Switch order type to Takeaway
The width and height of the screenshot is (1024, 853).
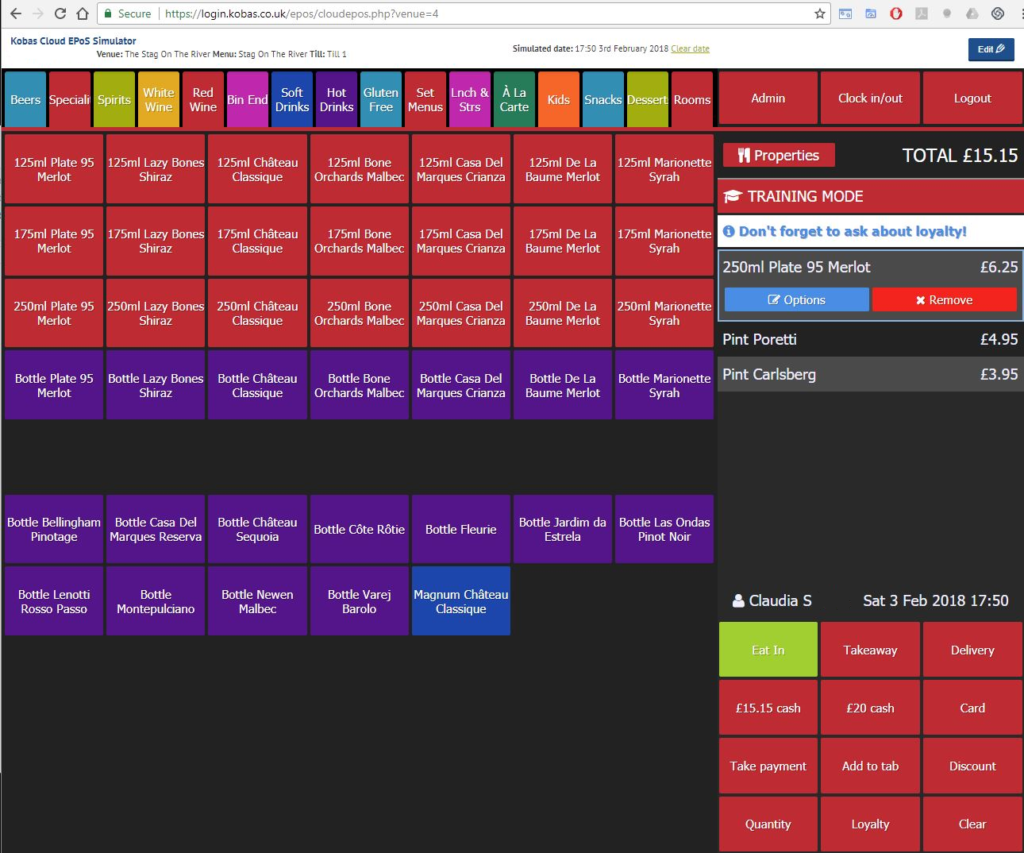point(870,649)
